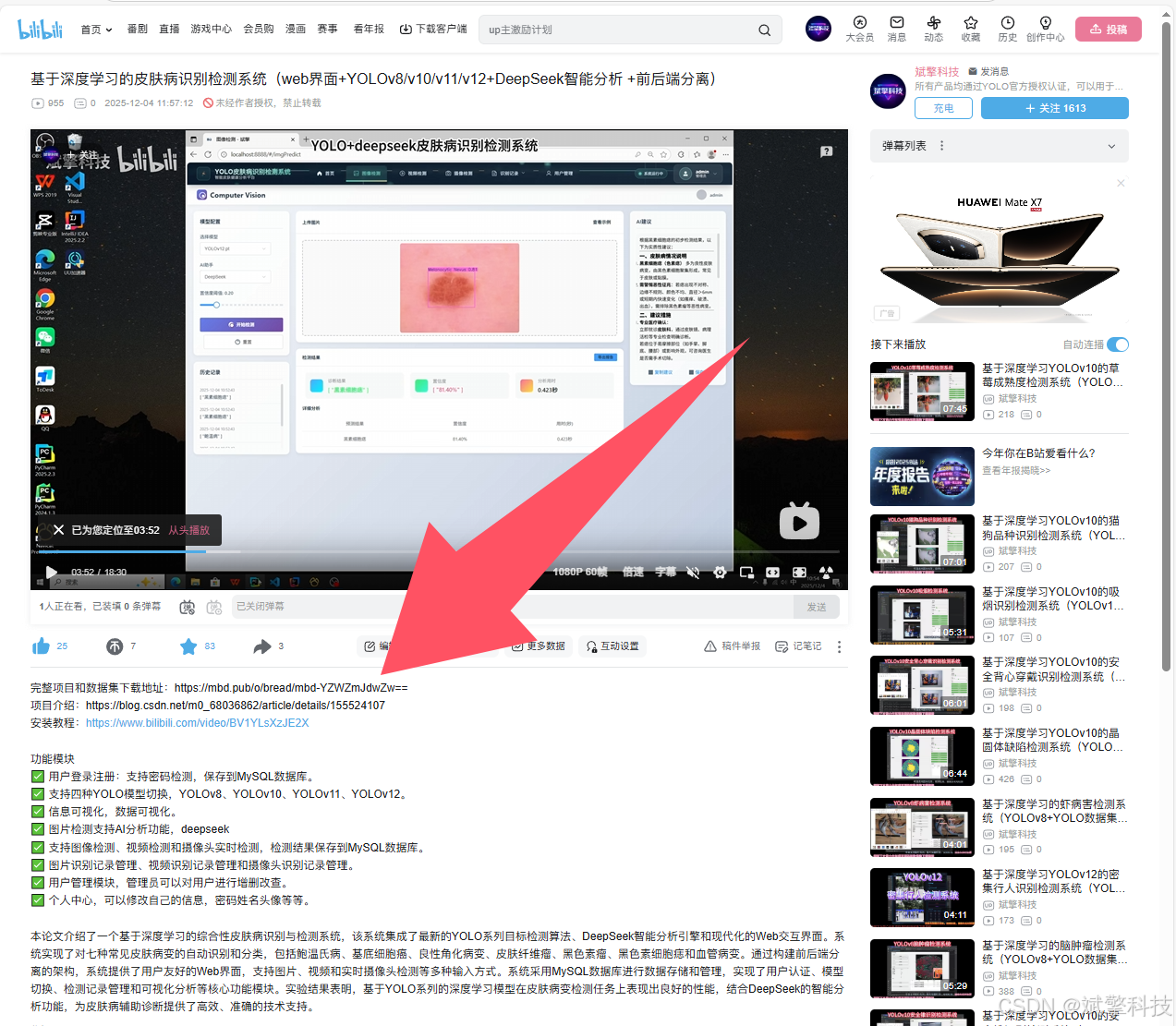This screenshot has width=1176, height=1026.
Task: Open the 动态 feed icon
Action: tap(933, 29)
